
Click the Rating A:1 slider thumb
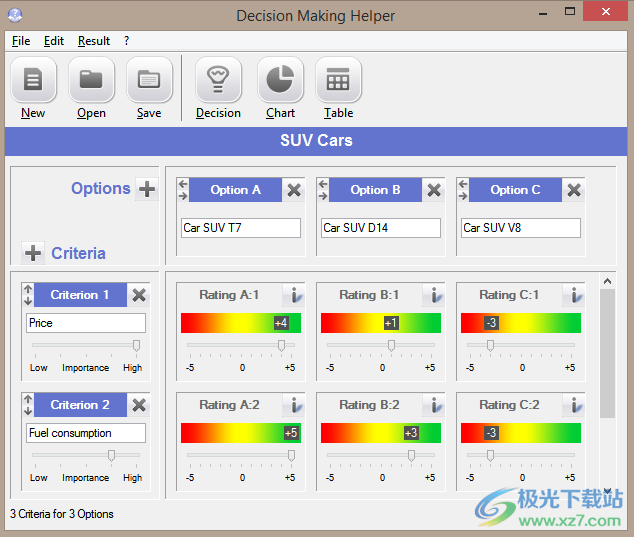click(x=281, y=345)
